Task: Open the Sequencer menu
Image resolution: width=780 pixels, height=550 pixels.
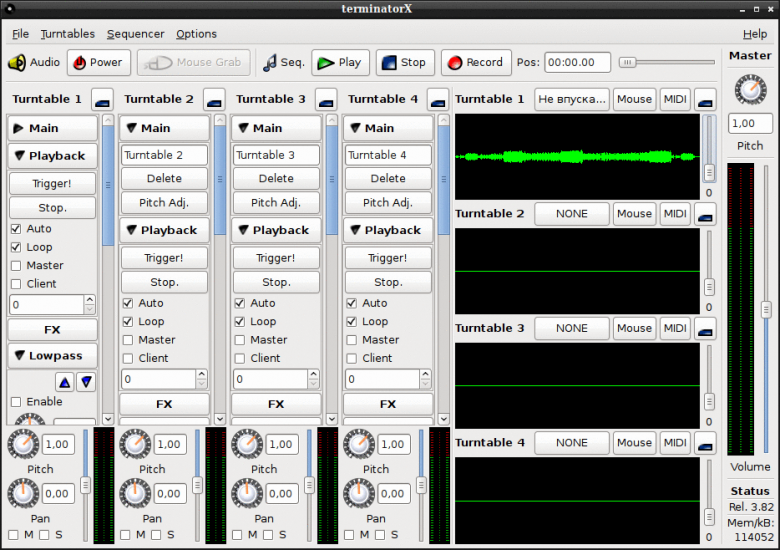Action: (135, 34)
